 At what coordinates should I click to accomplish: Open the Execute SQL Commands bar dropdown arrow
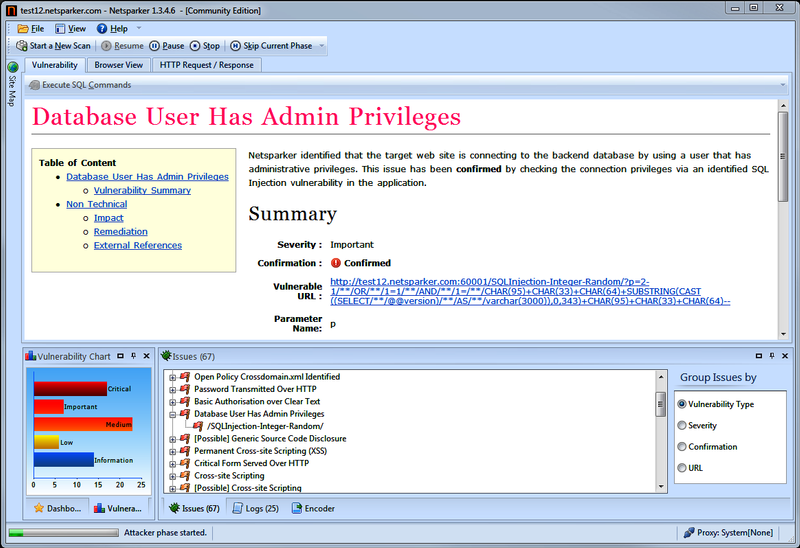click(x=783, y=85)
